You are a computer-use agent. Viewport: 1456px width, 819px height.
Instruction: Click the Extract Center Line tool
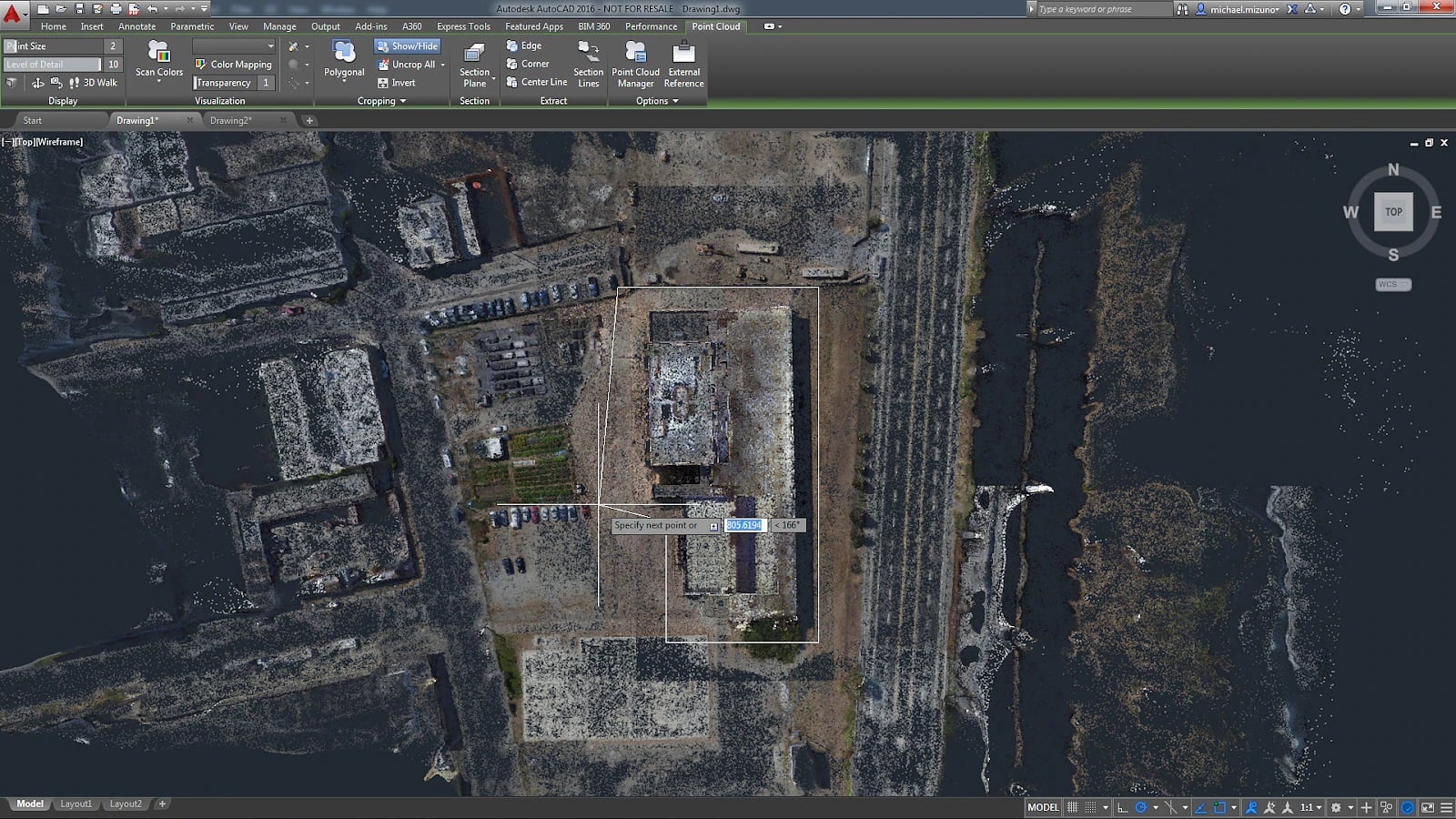pyautogui.click(x=537, y=82)
